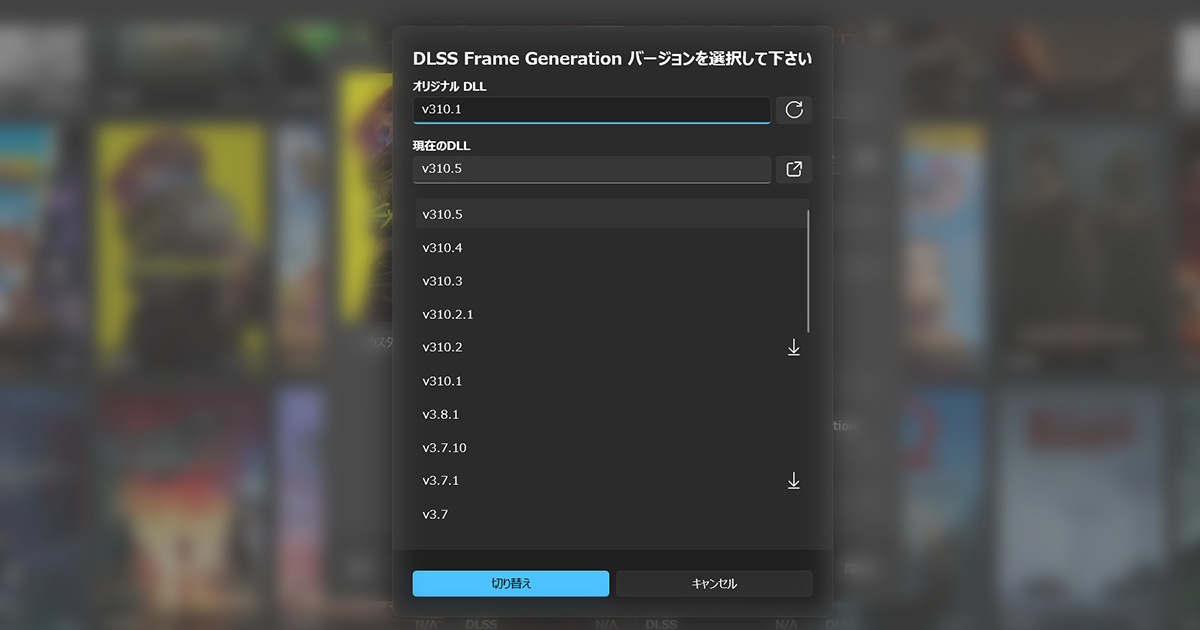Pick v3.7.10 from the list
Screen dimensions: 1200x630
pyautogui.click(x=600, y=448)
